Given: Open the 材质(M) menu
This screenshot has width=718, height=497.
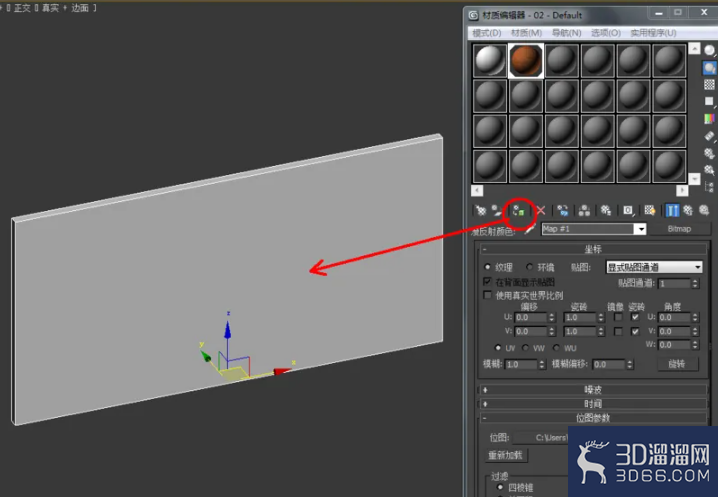Looking at the screenshot, I should pyautogui.click(x=526, y=33).
